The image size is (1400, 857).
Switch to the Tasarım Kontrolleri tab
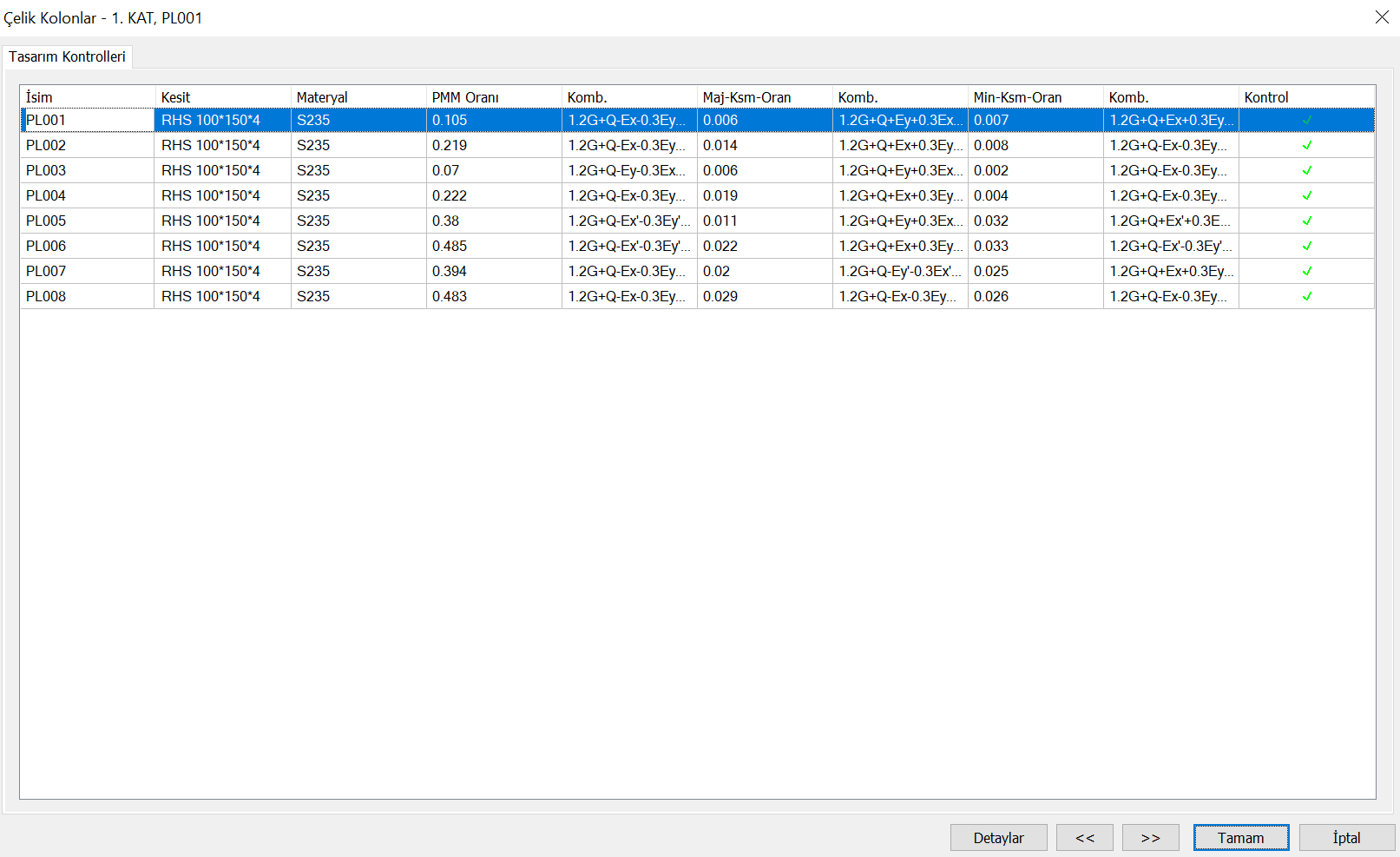point(67,56)
